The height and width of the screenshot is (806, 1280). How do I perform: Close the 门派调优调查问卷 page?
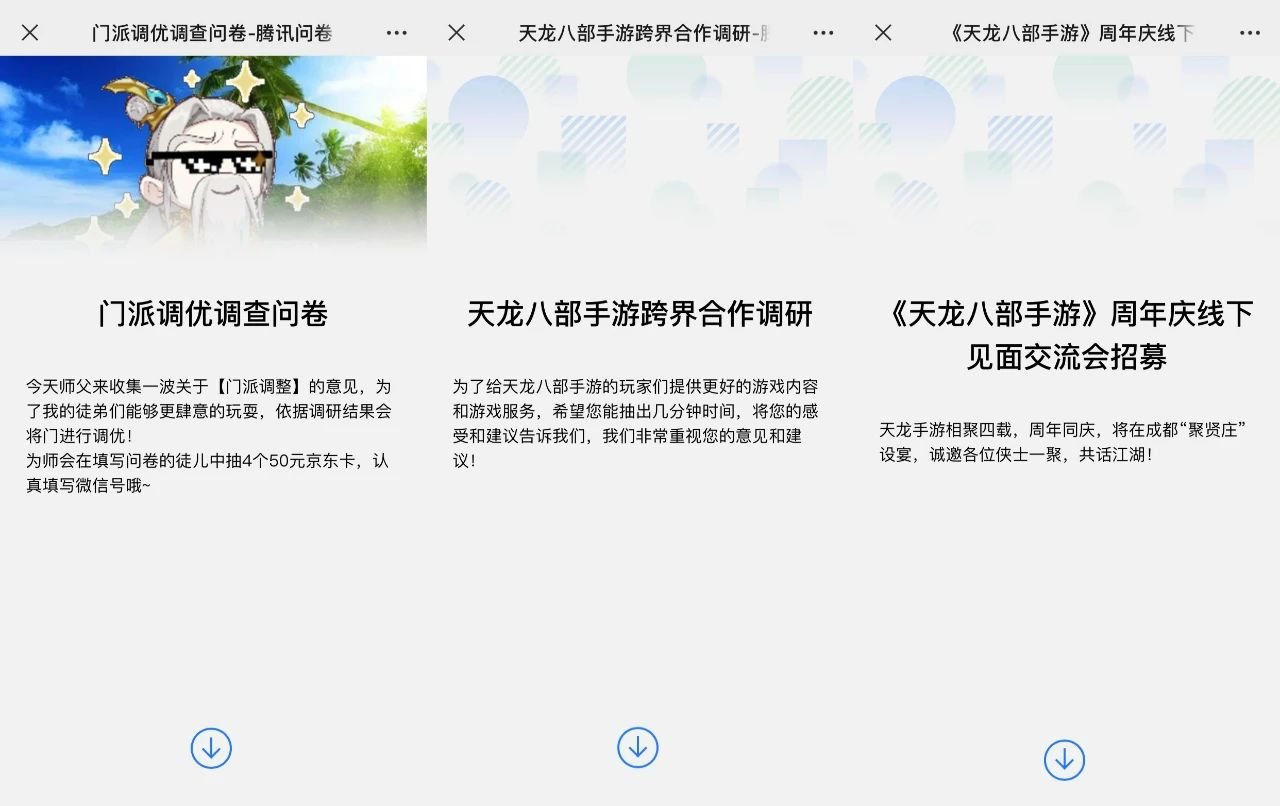[30, 32]
